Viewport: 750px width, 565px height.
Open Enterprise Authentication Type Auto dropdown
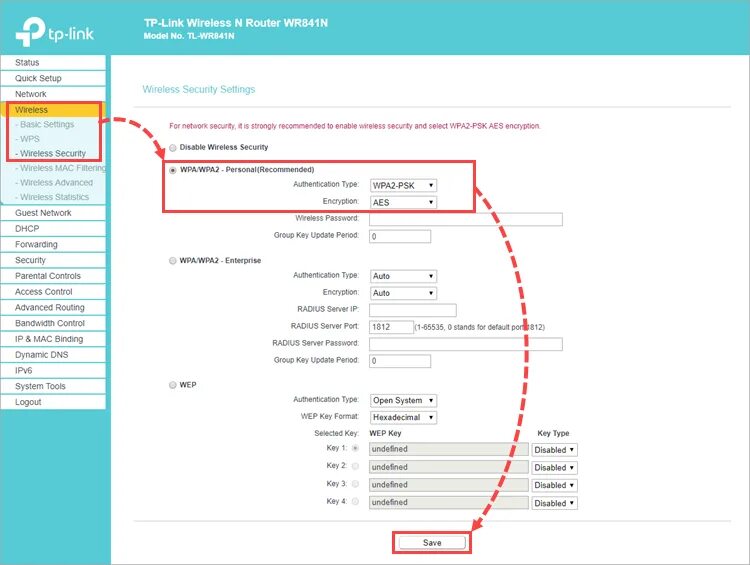pyautogui.click(x=403, y=277)
